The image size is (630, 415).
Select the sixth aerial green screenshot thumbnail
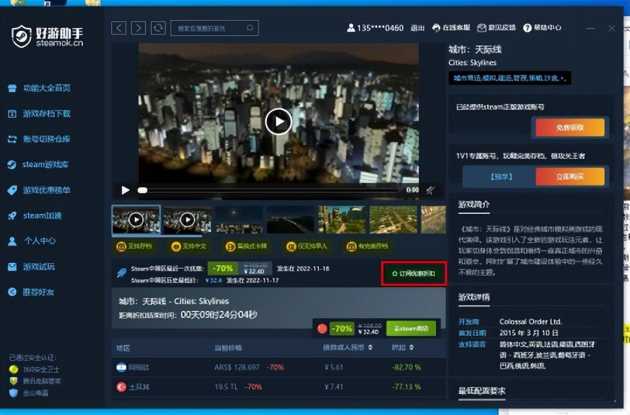tap(393, 220)
